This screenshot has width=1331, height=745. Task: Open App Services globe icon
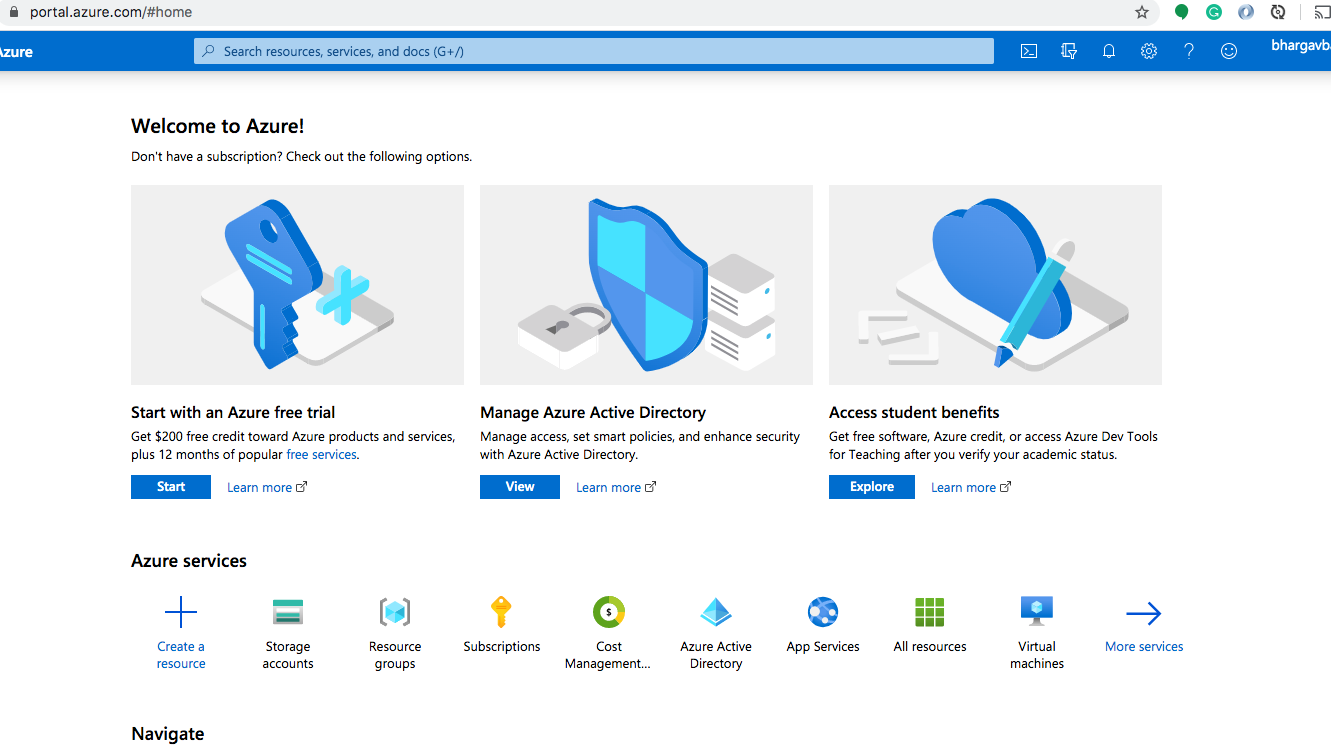(x=823, y=612)
